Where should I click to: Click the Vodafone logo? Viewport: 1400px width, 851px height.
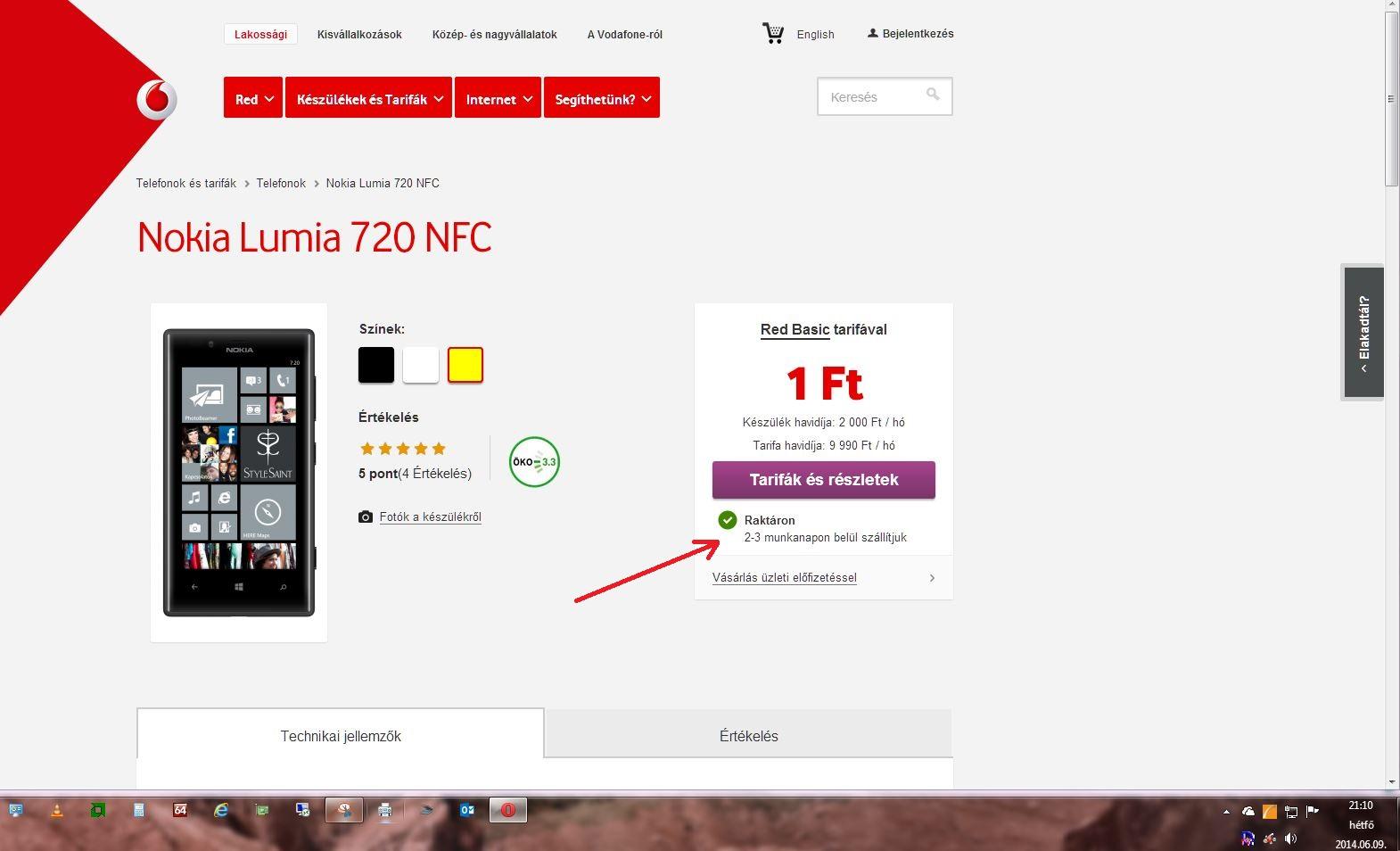tap(157, 99)
